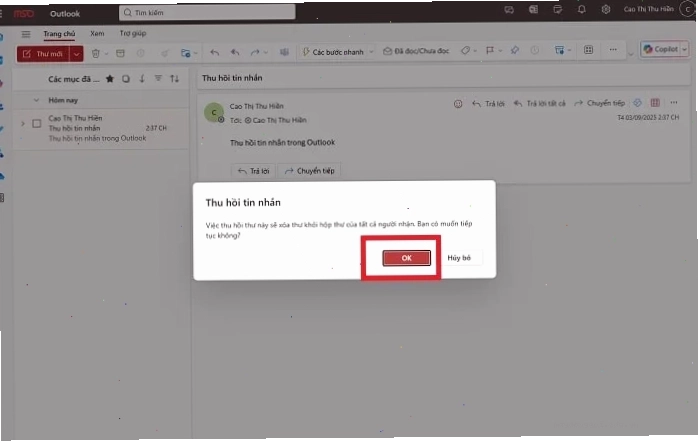The width and height of the screenshot is (698, 441).
Task: Click the Tìm kiếm search box
Action: click(207, 12)
